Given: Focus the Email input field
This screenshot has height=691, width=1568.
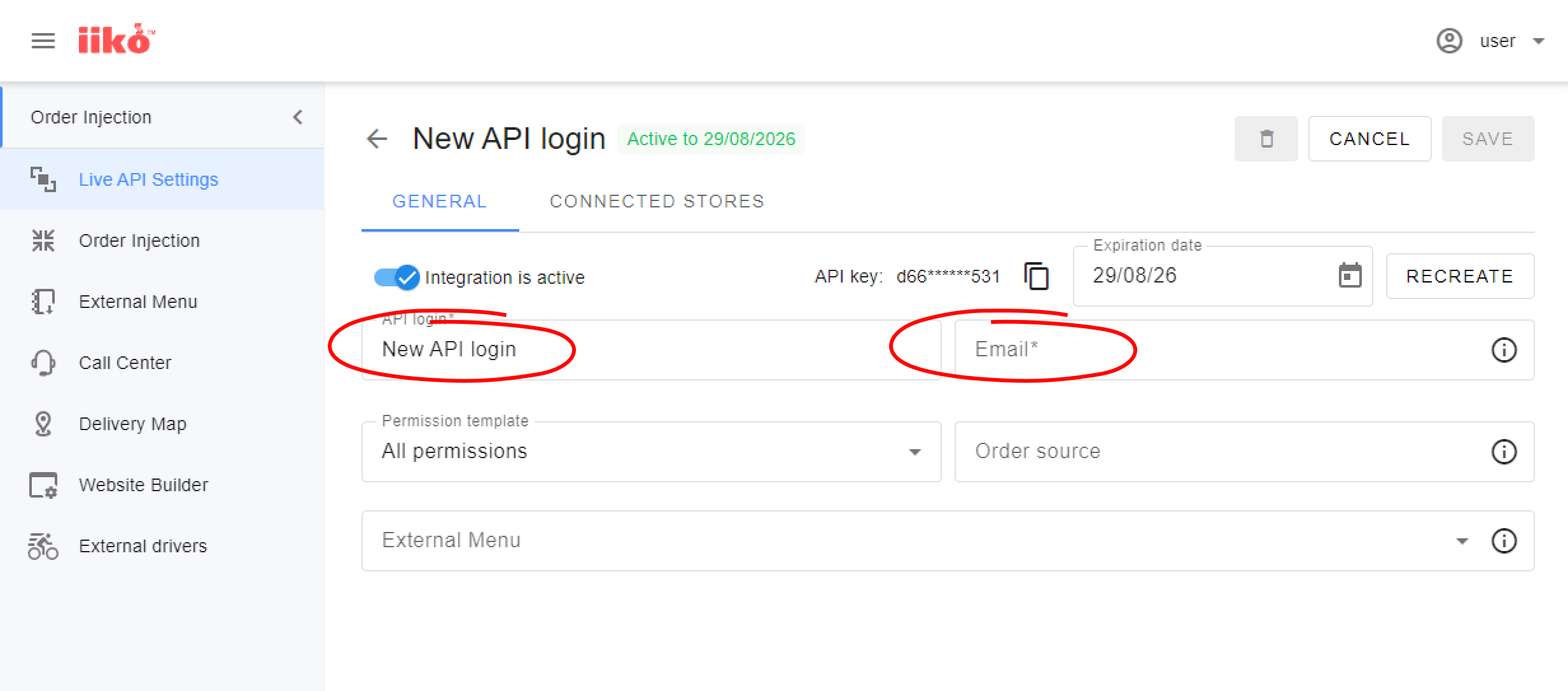Looking at the screenshot, I should coord(1244,350).
